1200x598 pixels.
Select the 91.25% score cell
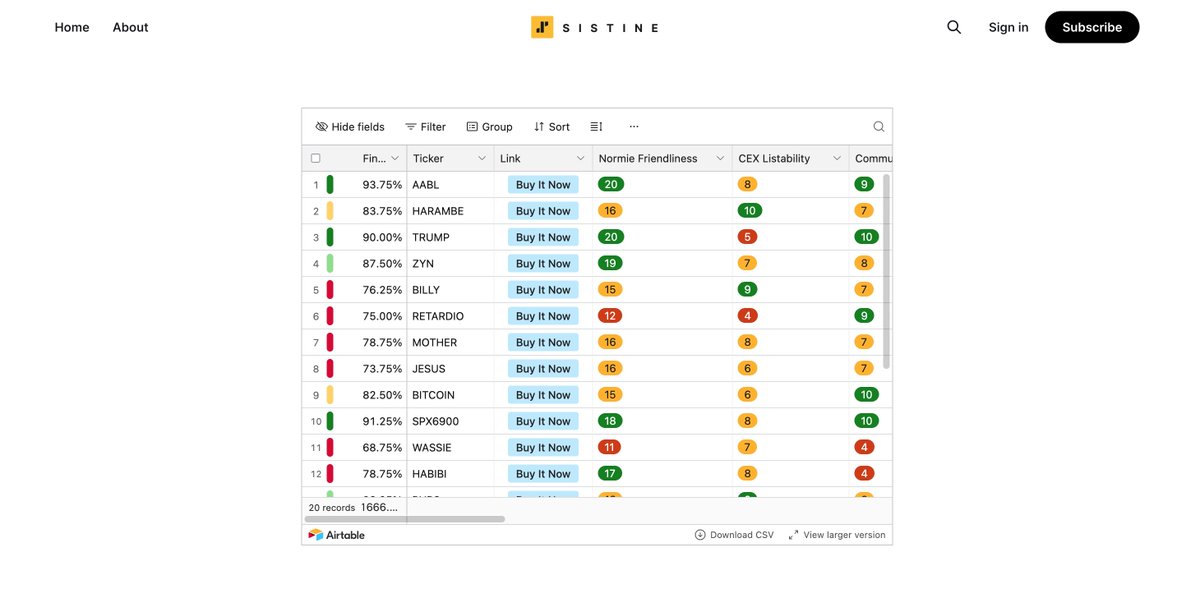[x=382, y=421]
